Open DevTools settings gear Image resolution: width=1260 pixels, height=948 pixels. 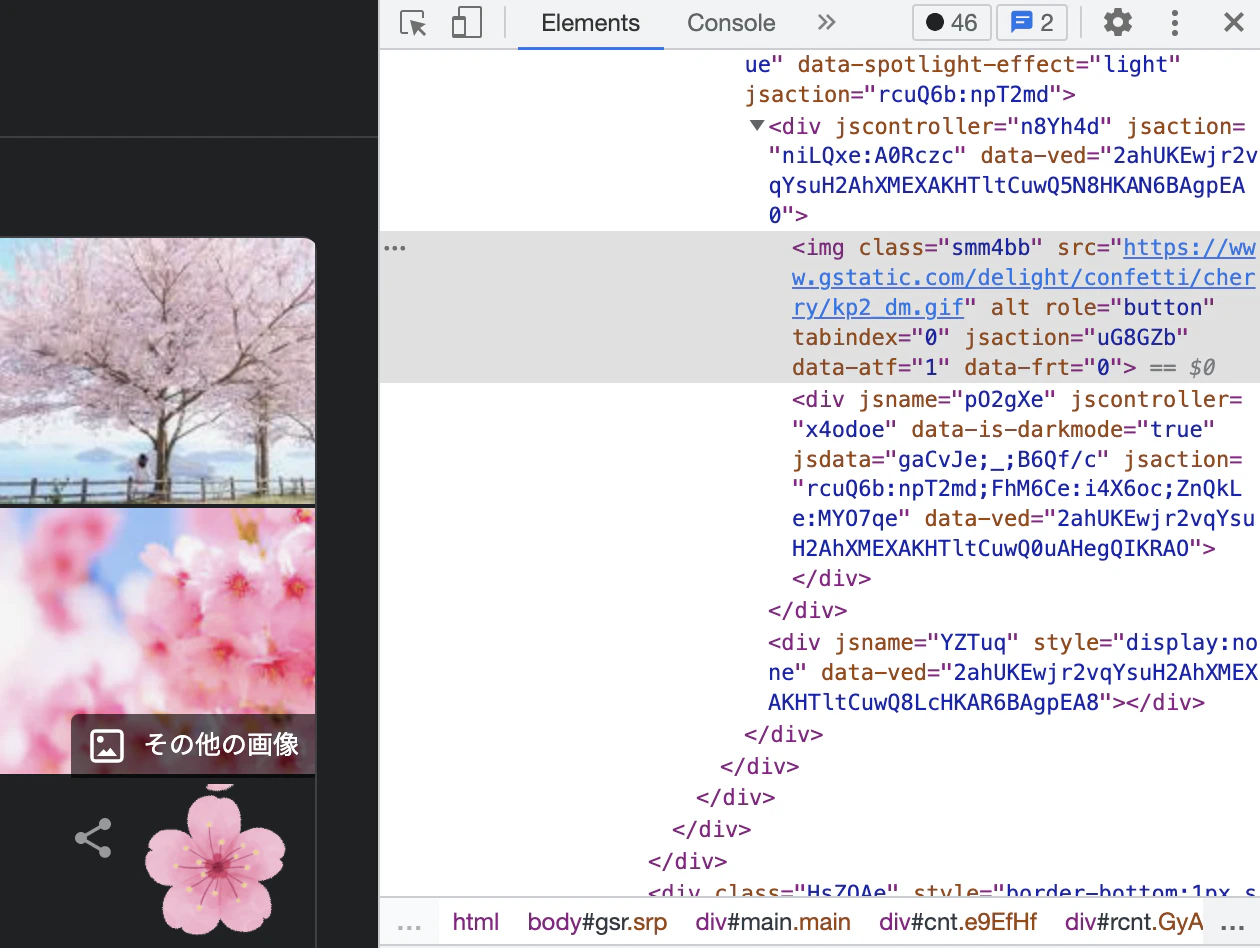pos(1117,23)
